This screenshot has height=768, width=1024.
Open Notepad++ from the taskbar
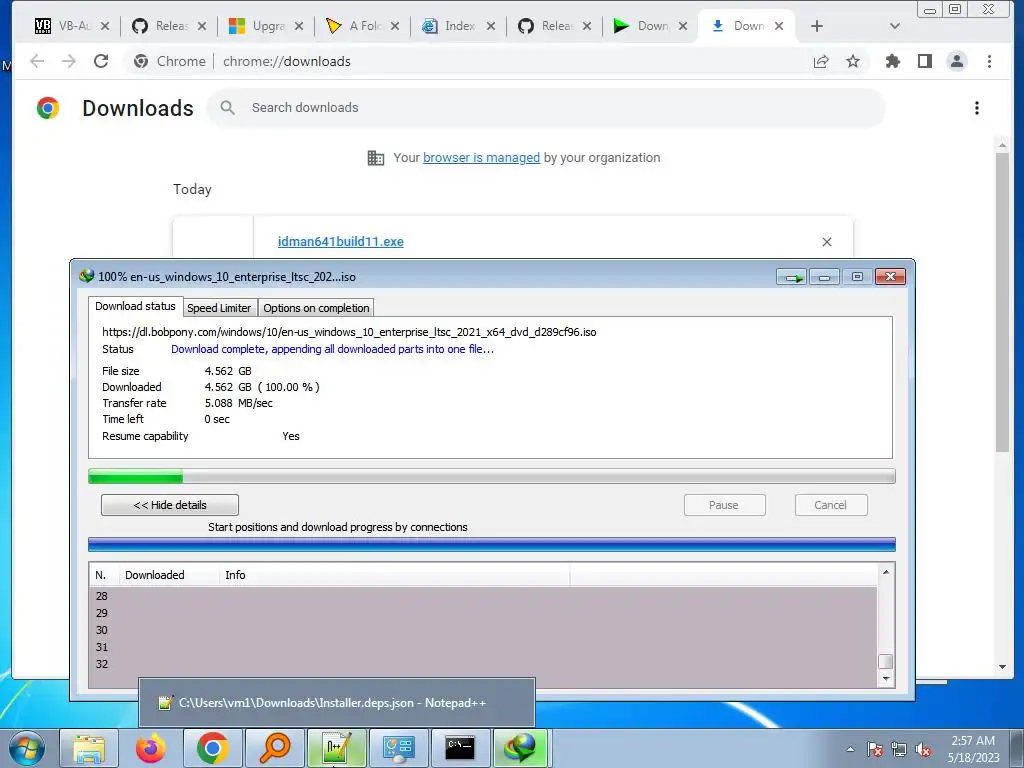(337, 748)
